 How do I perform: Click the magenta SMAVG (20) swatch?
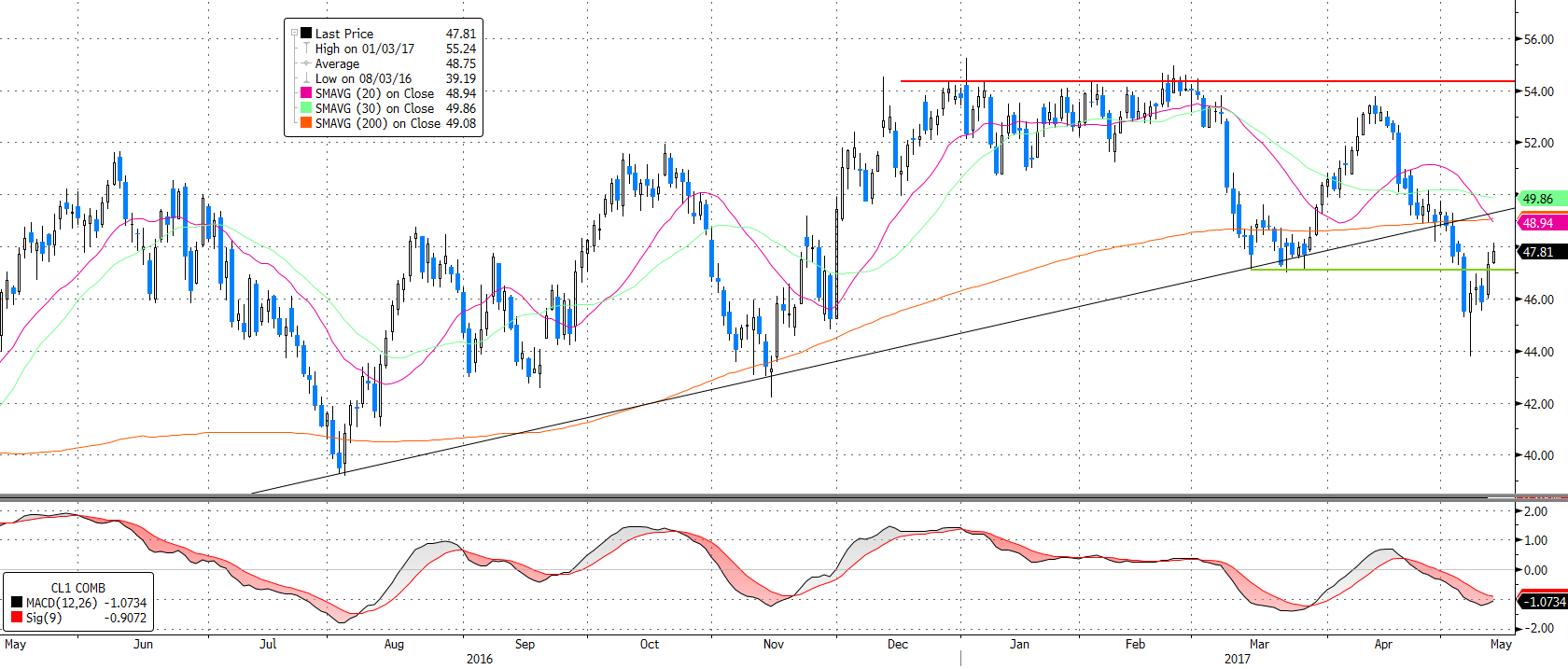306,93
